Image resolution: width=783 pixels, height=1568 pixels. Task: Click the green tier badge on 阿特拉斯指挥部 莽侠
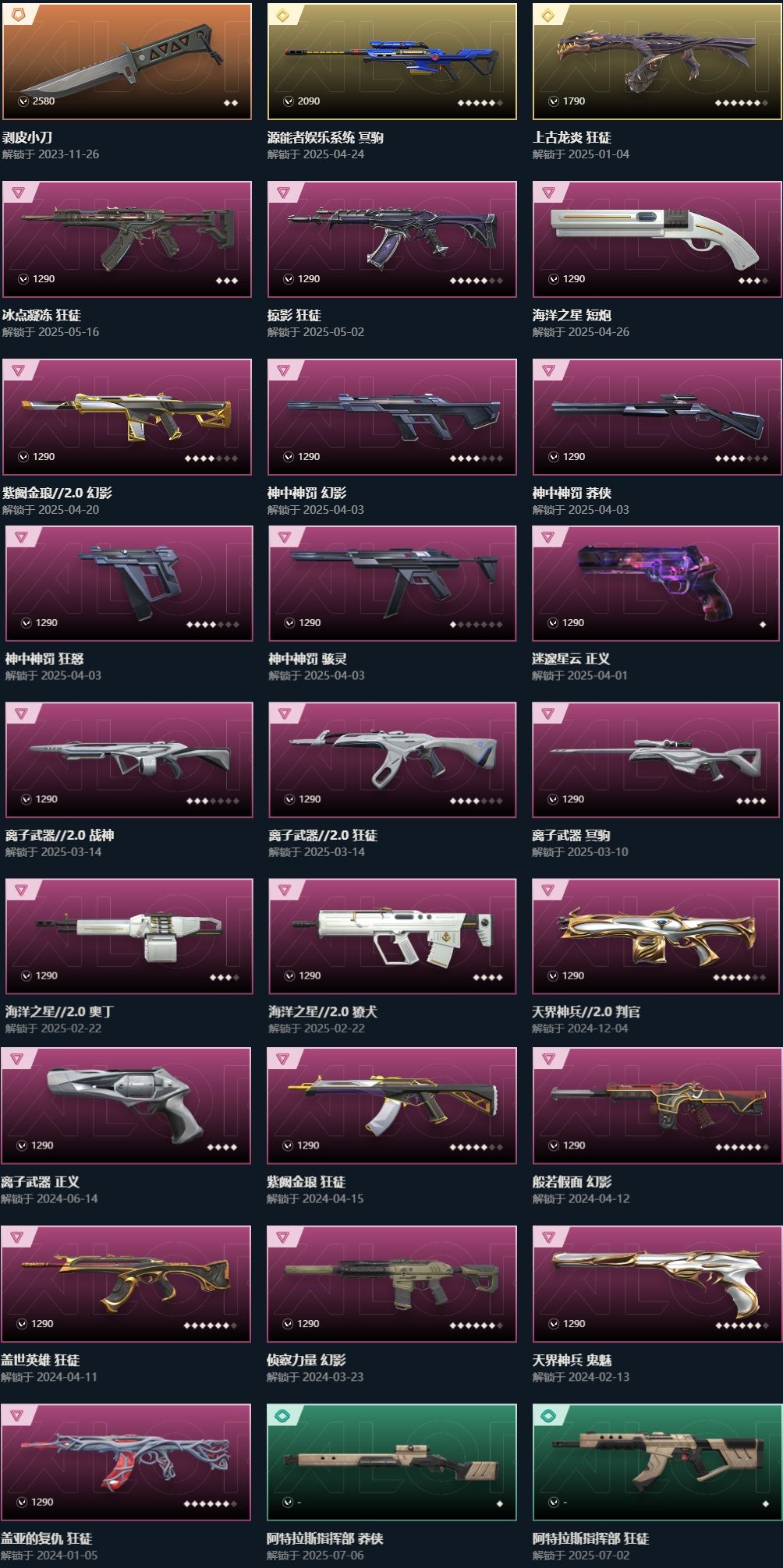point(283,1416)
